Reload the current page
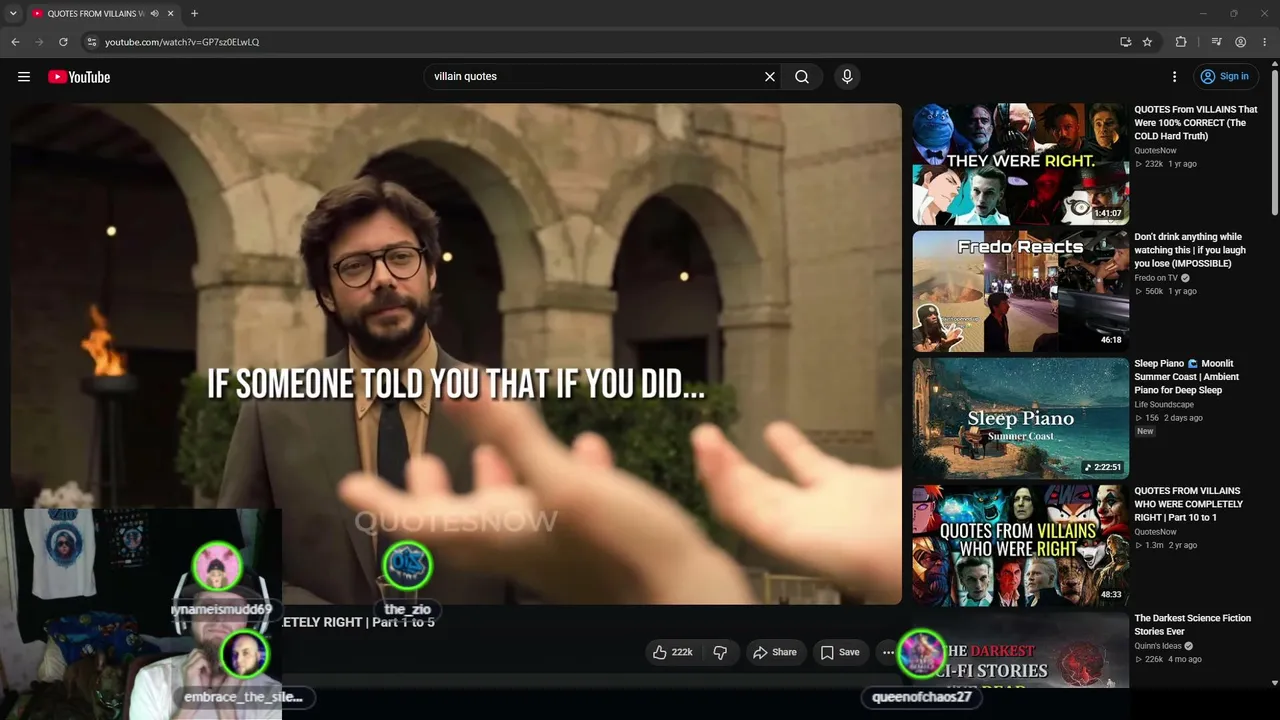 [x=63, y=42]
